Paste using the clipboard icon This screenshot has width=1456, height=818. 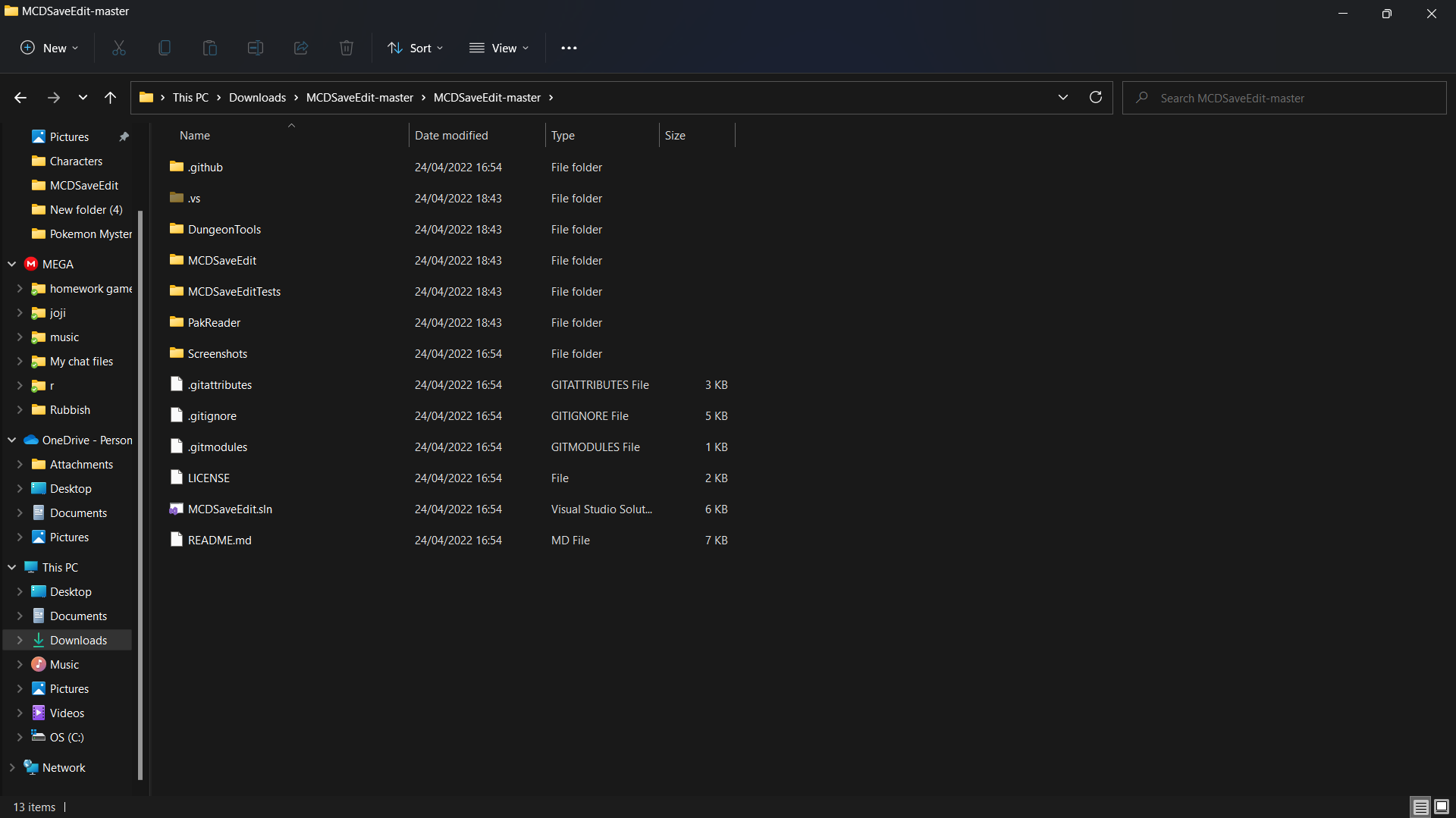click(209, 48)
